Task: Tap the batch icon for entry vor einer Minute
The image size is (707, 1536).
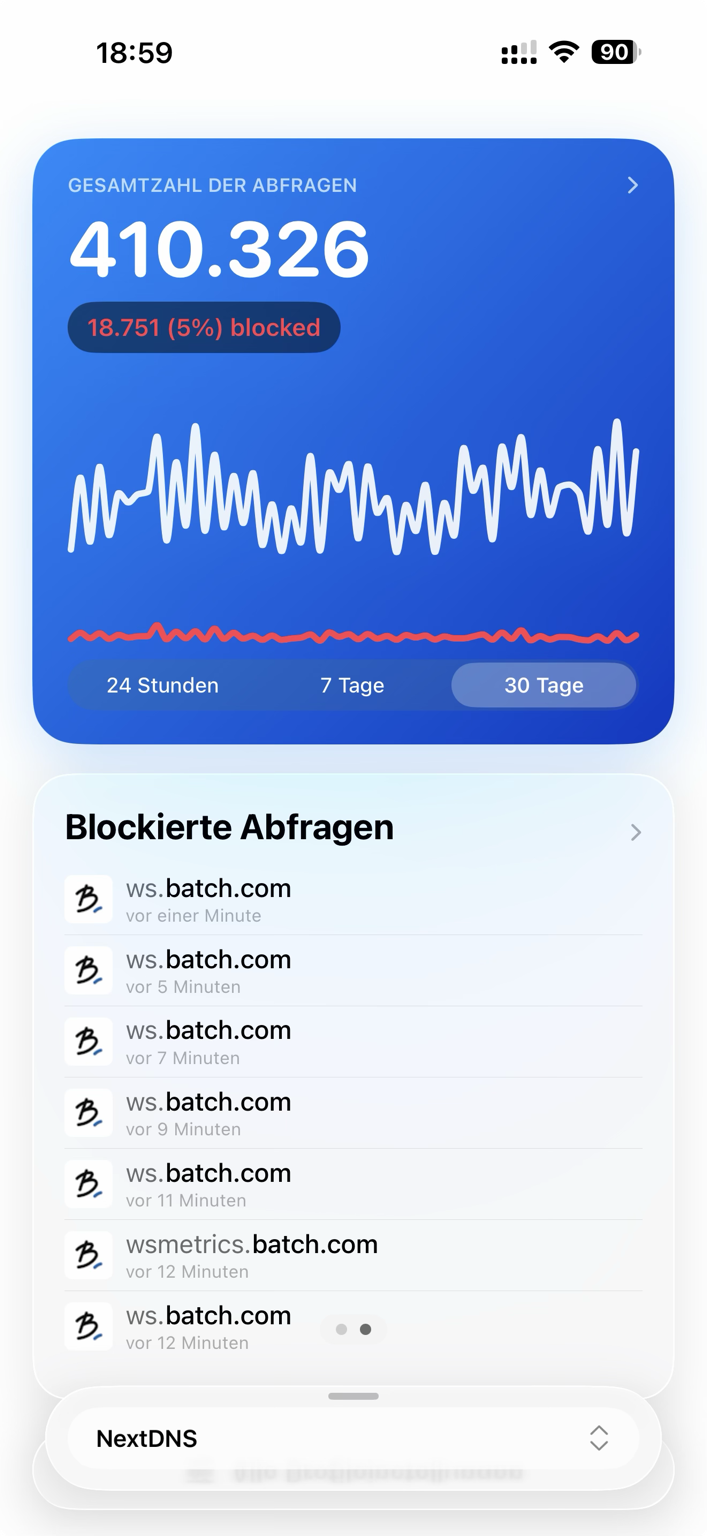Action: [x=88, y=899]
